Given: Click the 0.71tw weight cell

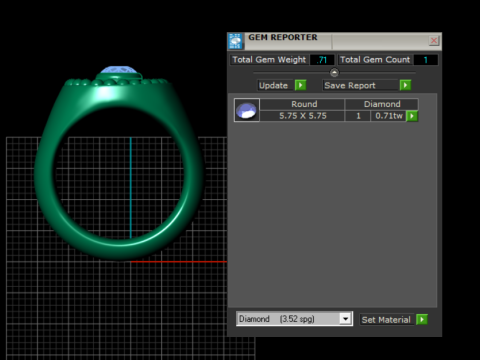Looking at the screenshot, I should coord(388,116).
